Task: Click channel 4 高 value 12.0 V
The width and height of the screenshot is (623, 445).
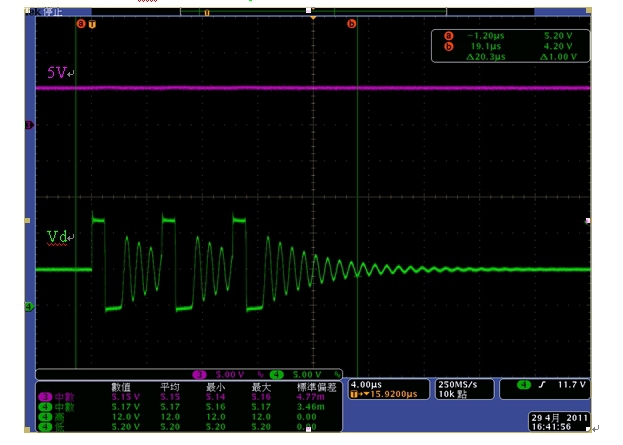Action: [x=126, y=417]
